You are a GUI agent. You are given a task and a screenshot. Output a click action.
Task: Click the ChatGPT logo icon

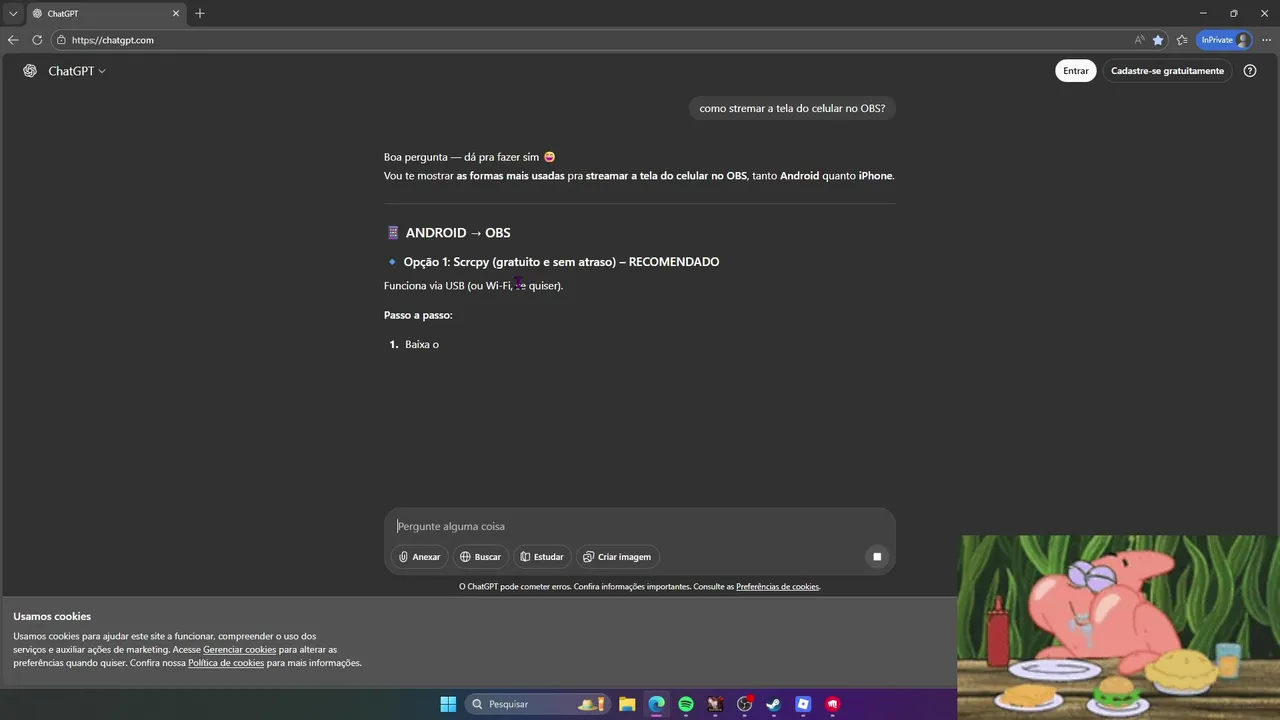[x=30, y=71]
